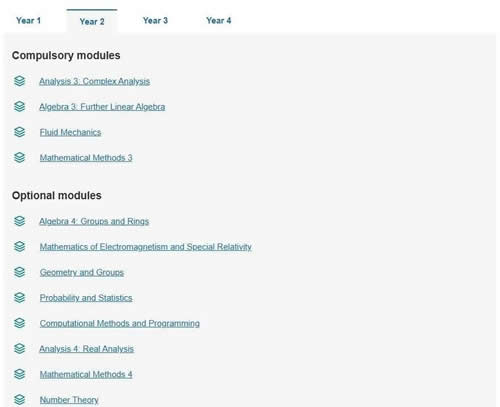The height and width of the screenshot is (407, 500).
Task: Visit Analysis 4: Real Analysis module page
Action: click(86, 349)
